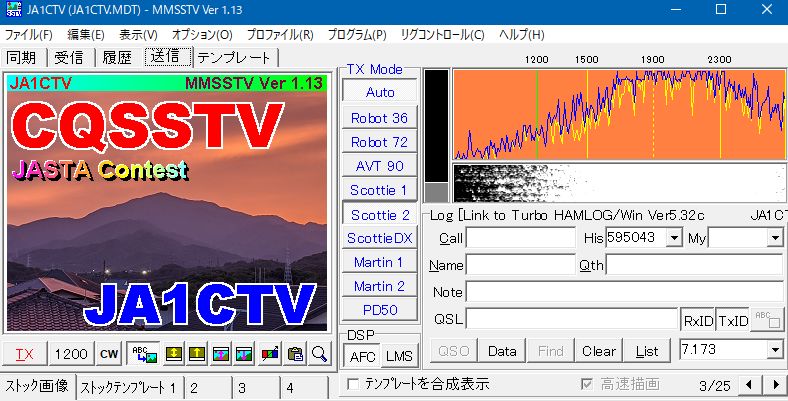
Task: Open the ヘルプ(H) menu
Action: [x=522, y=35]
